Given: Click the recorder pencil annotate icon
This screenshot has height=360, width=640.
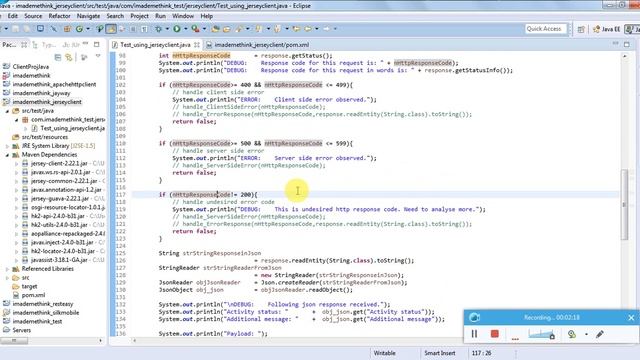Looking at the screenshot, I should tap(600, 334).
